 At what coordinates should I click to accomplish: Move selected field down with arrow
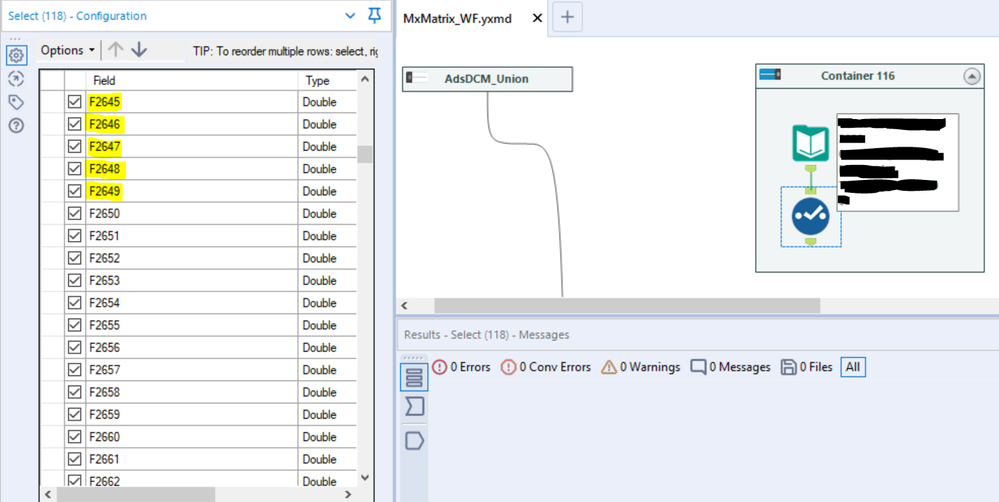(x=138, y=50)
